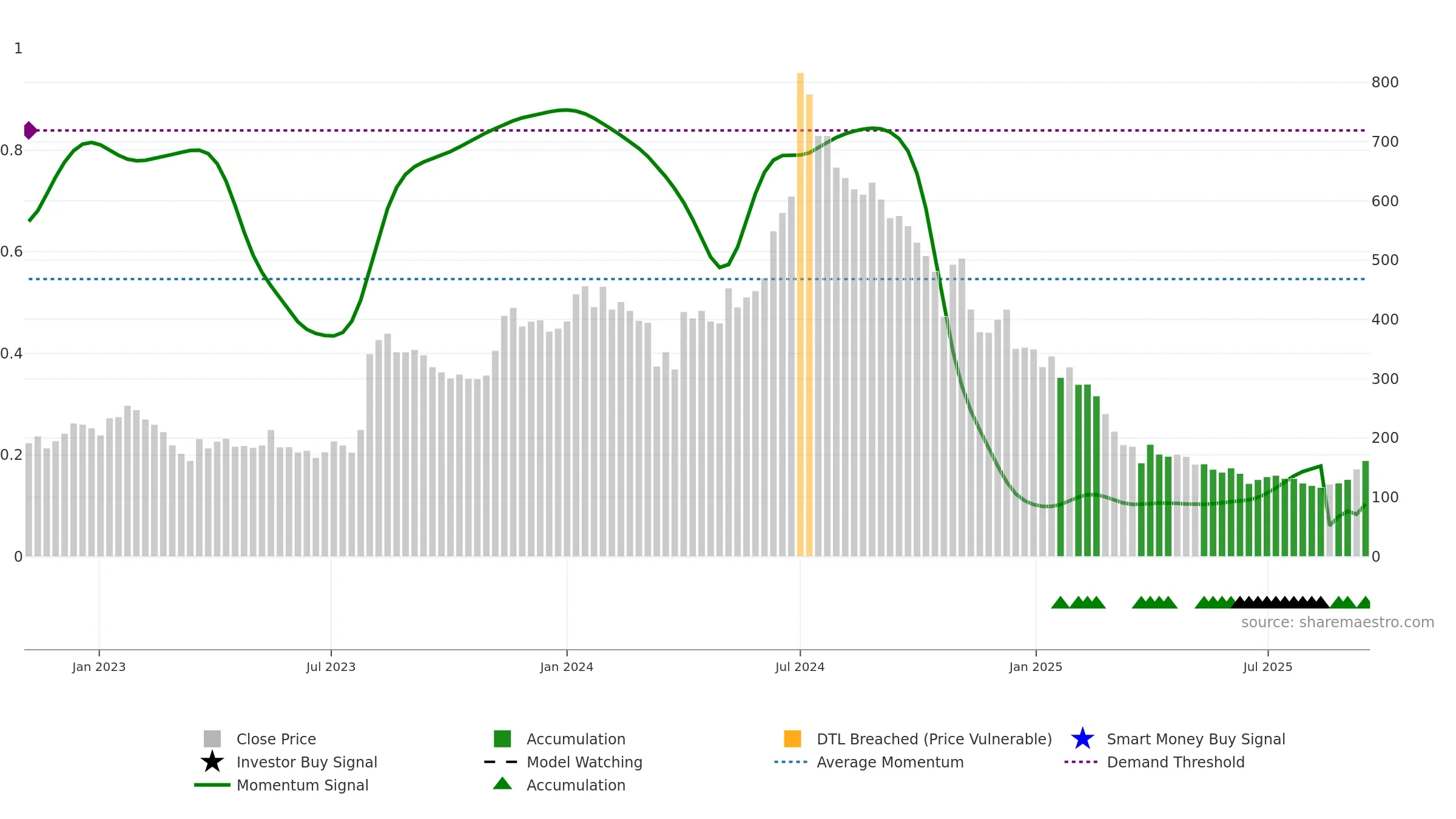Click the orange DTL Breached legend swatch
This screenshot has width=1456, height=819.
tap(792, 739)
